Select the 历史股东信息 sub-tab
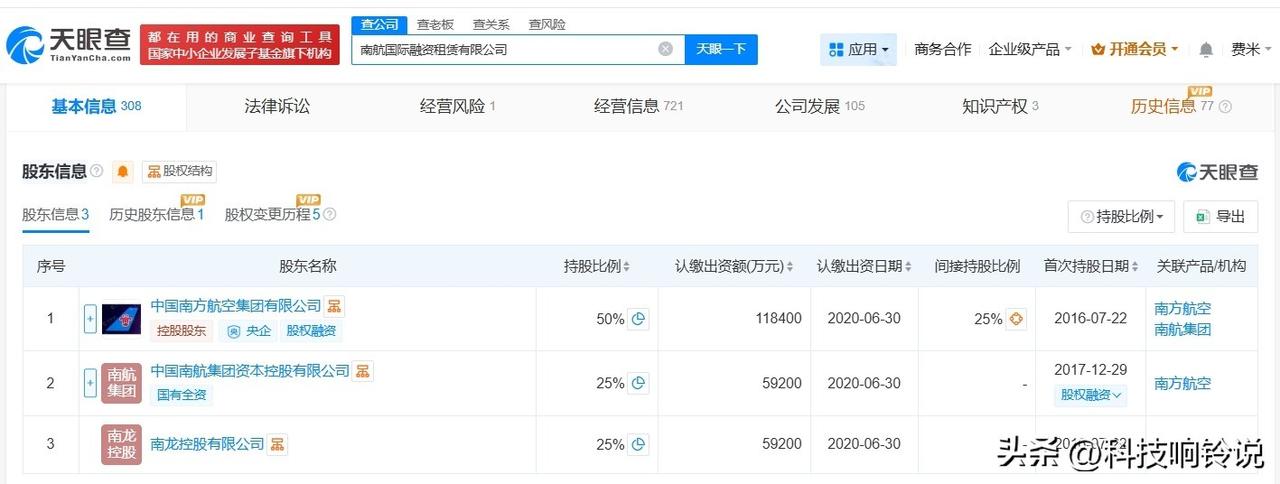 click(157, 215)
